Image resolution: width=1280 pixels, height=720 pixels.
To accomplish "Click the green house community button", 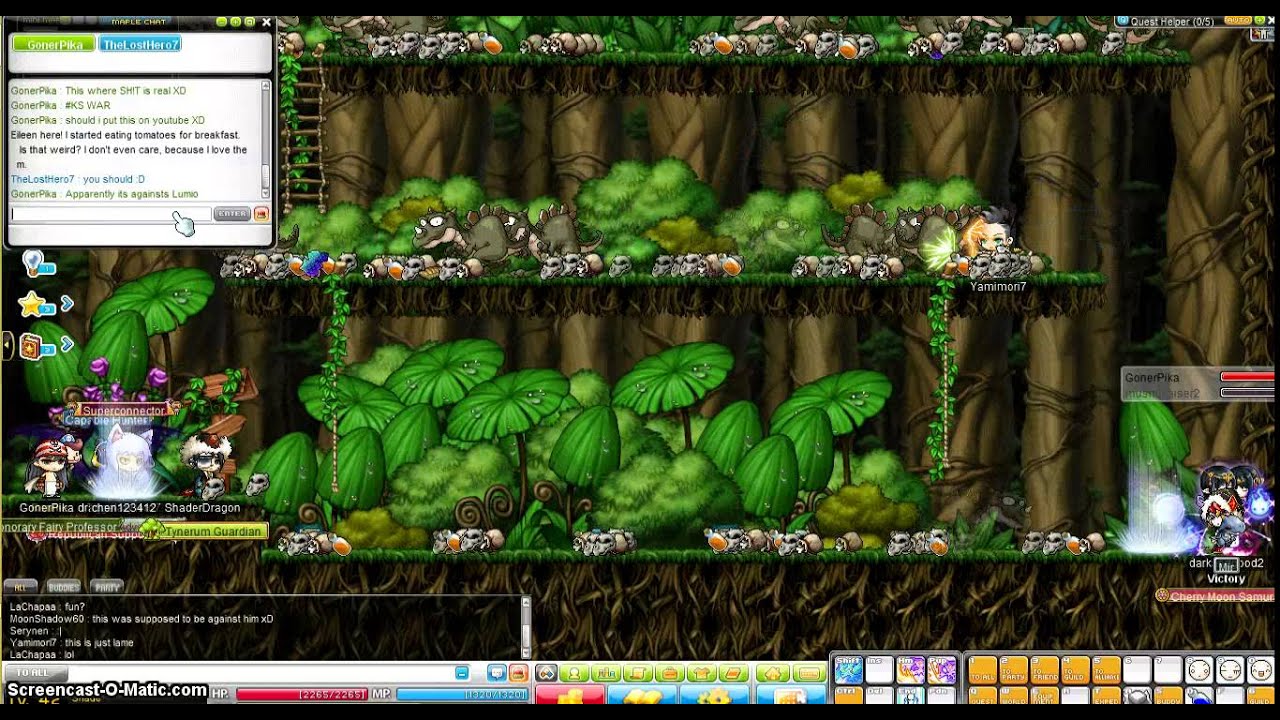I will click(x=773, y=673).
